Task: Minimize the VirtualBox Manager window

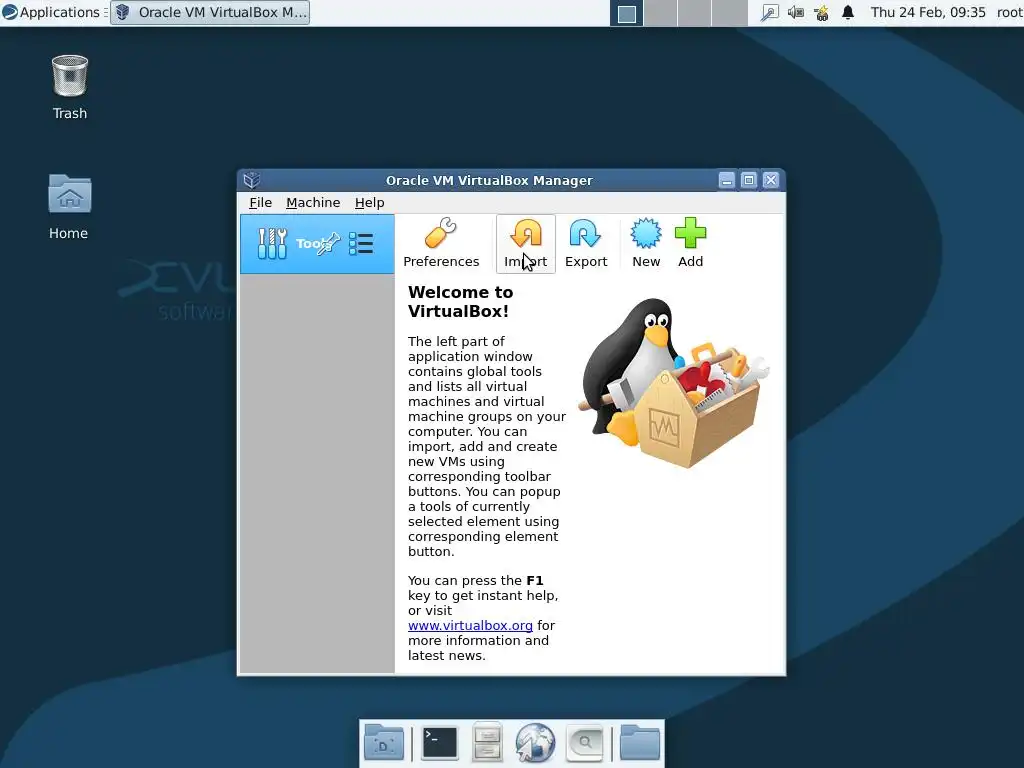Action: 727,180
